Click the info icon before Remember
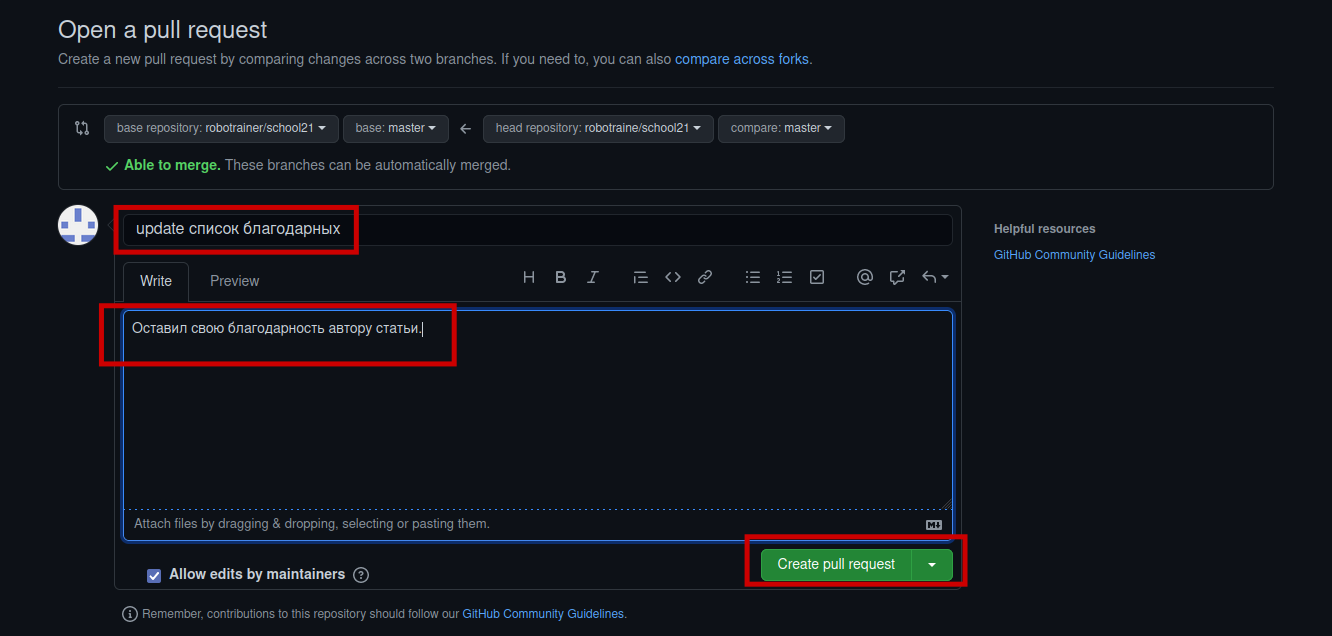 130,613
